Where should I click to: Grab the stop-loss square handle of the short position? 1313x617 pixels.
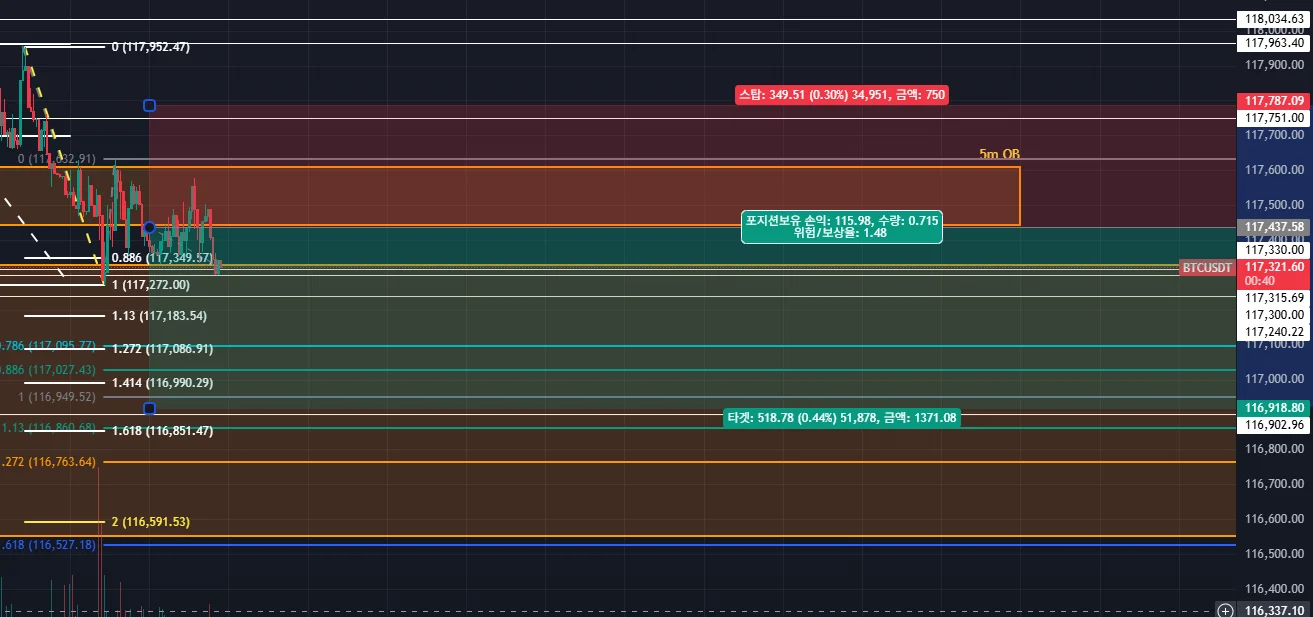pos(149,105)
